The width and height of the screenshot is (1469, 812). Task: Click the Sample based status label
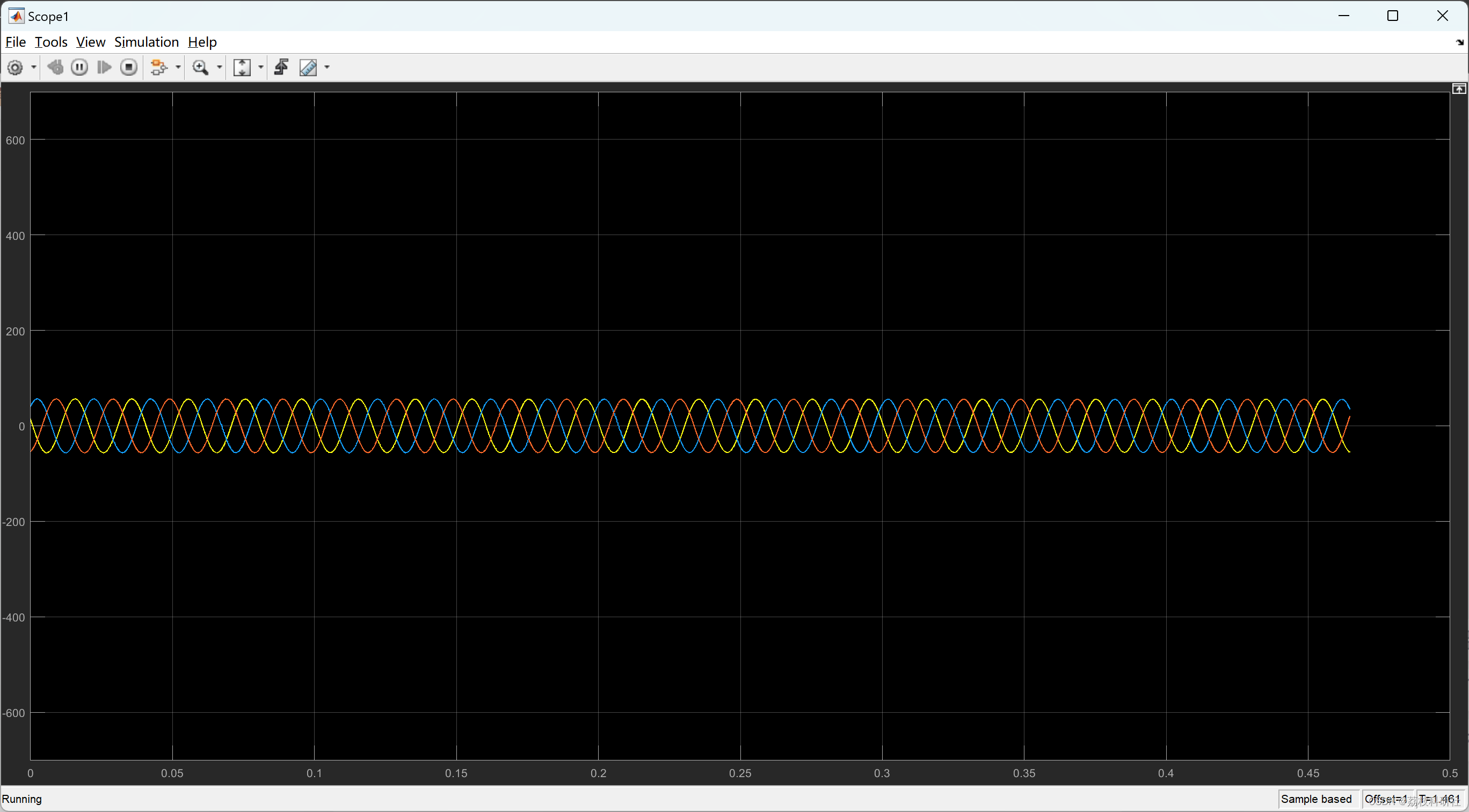[x=1315, y=799]
